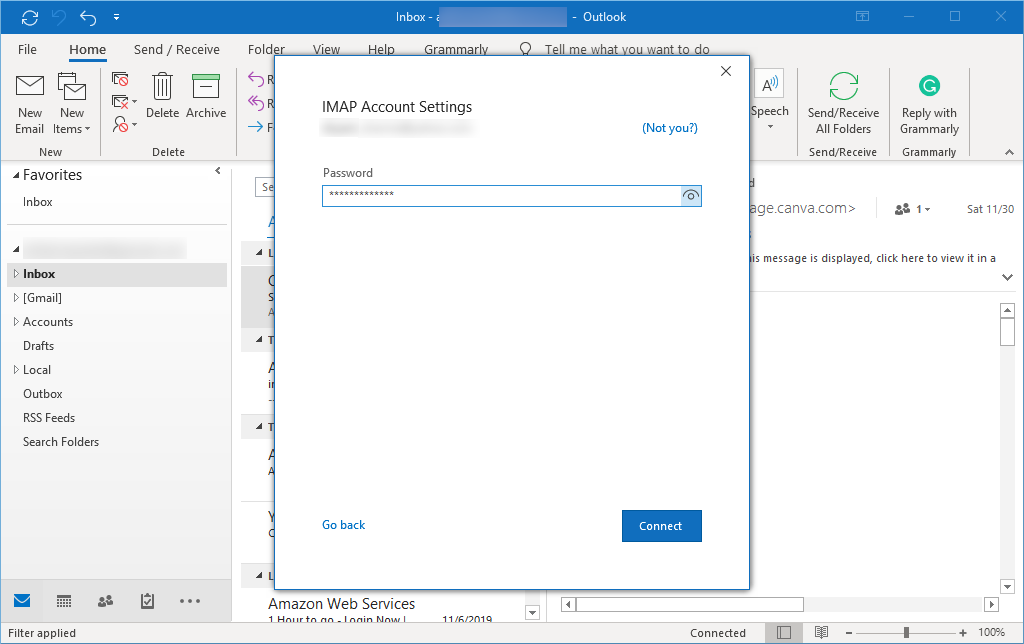Screen dimensions: 1024x644
Task: Expand the Accounts folder
Action: tap(16, 322)
